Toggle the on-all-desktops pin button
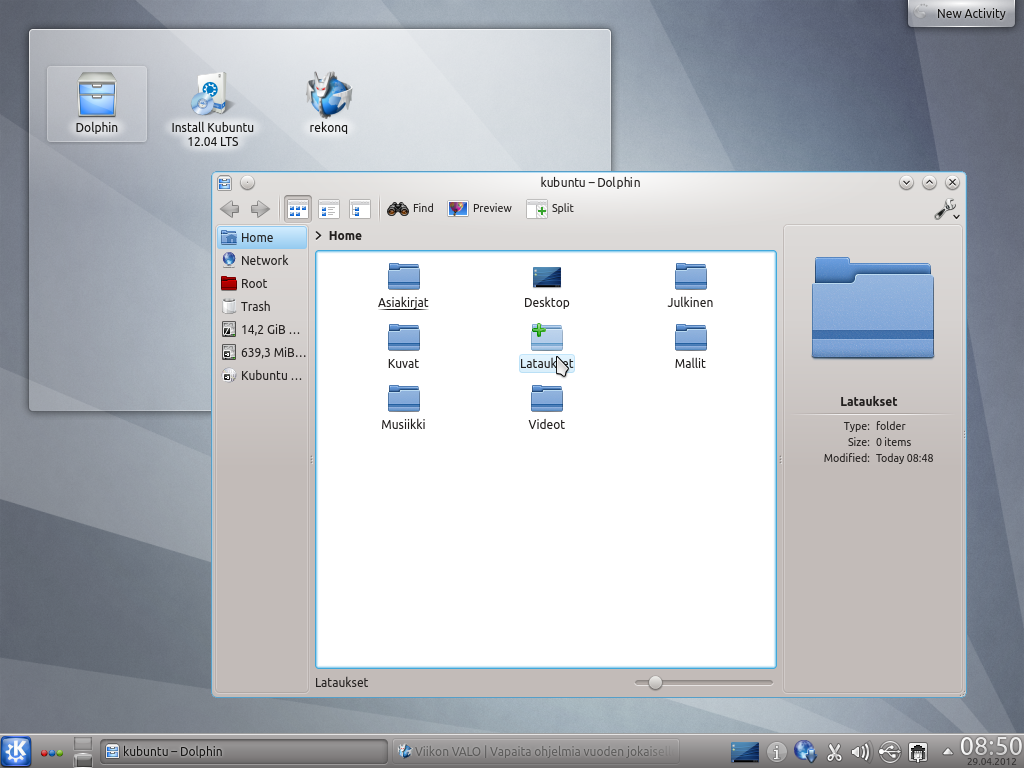The width and height of the screenshot is (1024, 768). 247,183
